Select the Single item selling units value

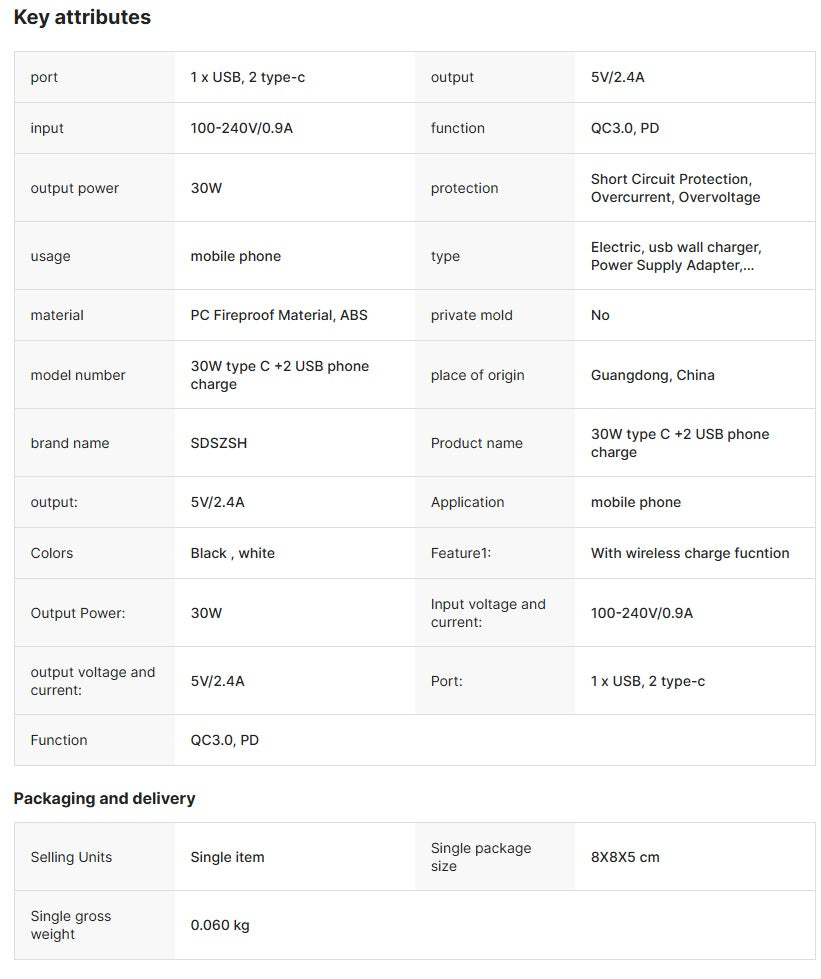tap(227, 857)
